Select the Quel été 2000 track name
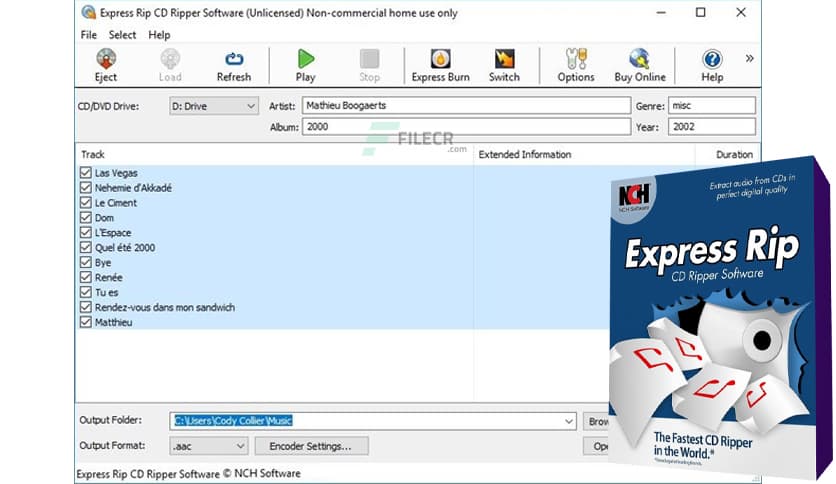The width and height of the screenshot is (836, 484). coord(125,247)
